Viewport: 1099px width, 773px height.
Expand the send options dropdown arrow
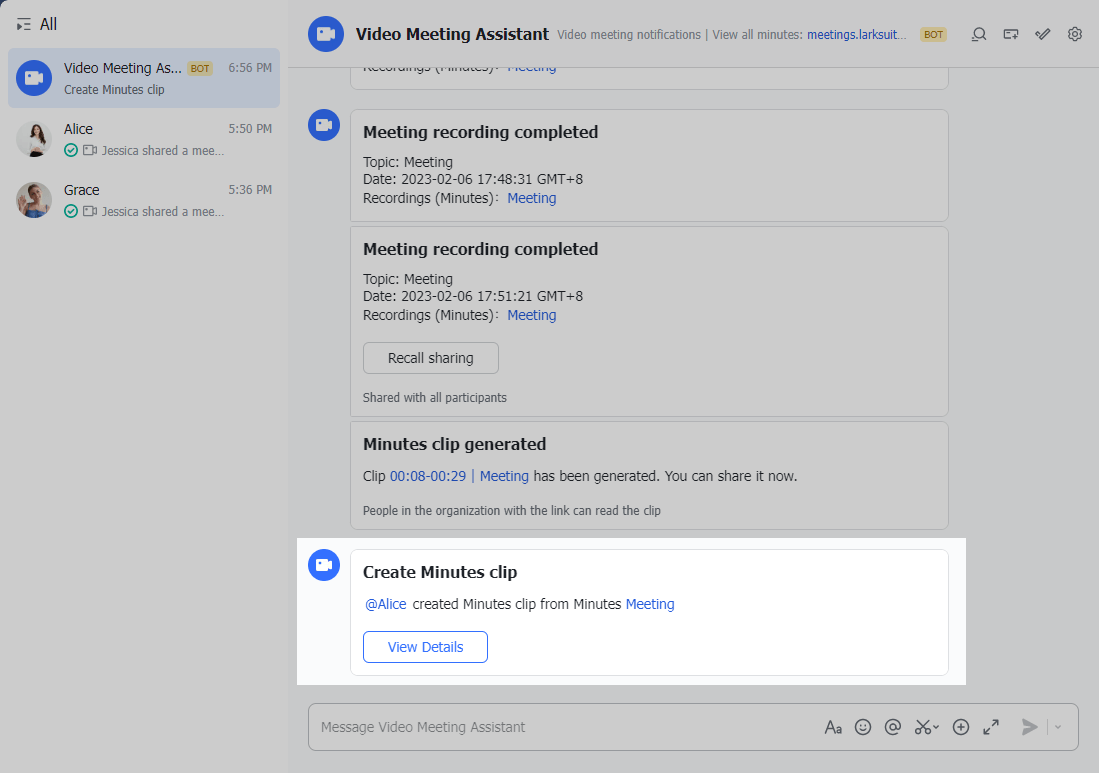tap(1058, 727)
